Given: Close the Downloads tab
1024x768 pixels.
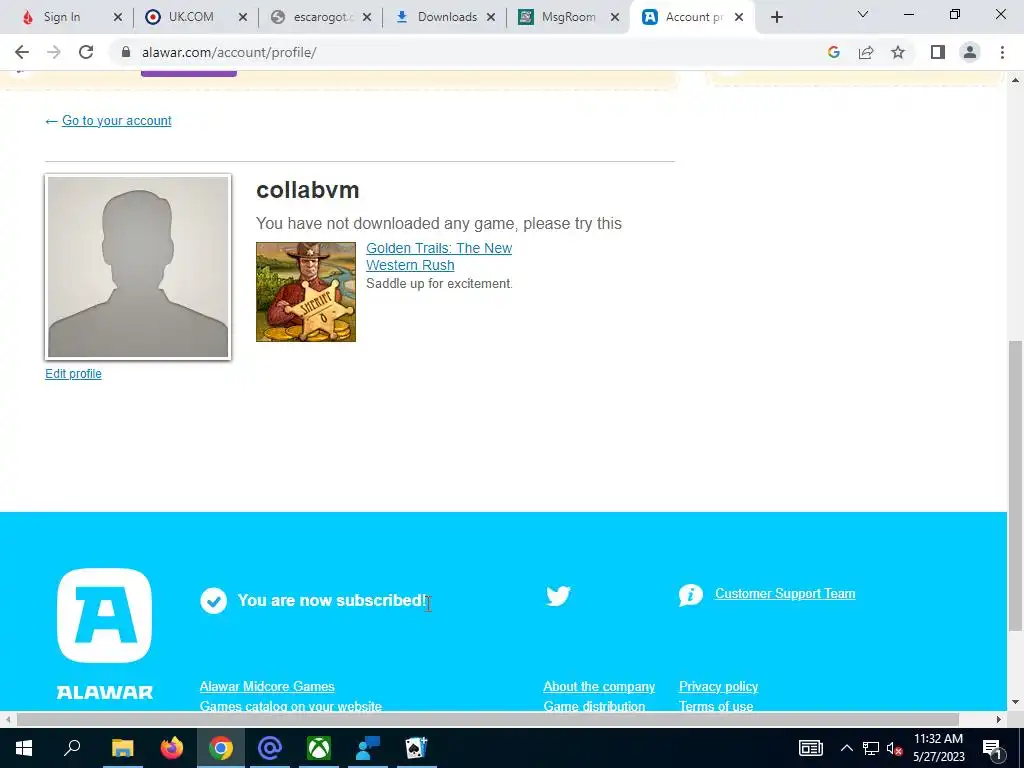Looking at the screenshot, I should (491, 18).
